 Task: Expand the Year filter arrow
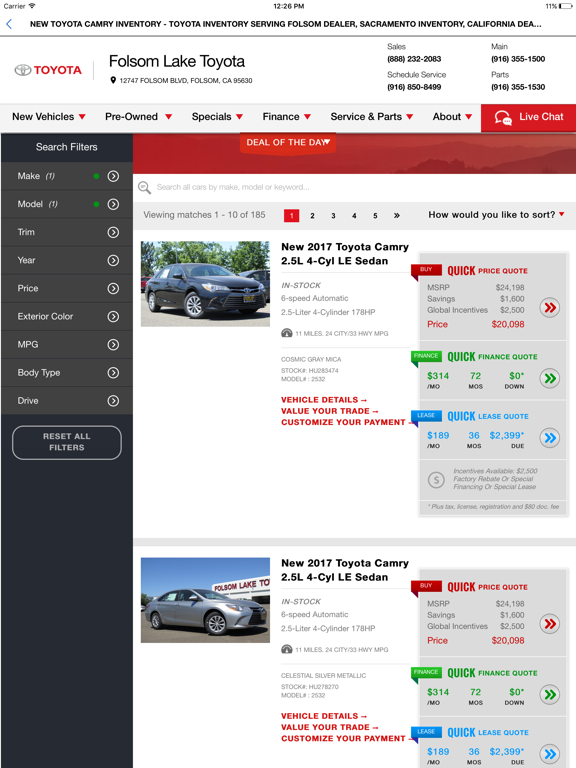point(113,260)
